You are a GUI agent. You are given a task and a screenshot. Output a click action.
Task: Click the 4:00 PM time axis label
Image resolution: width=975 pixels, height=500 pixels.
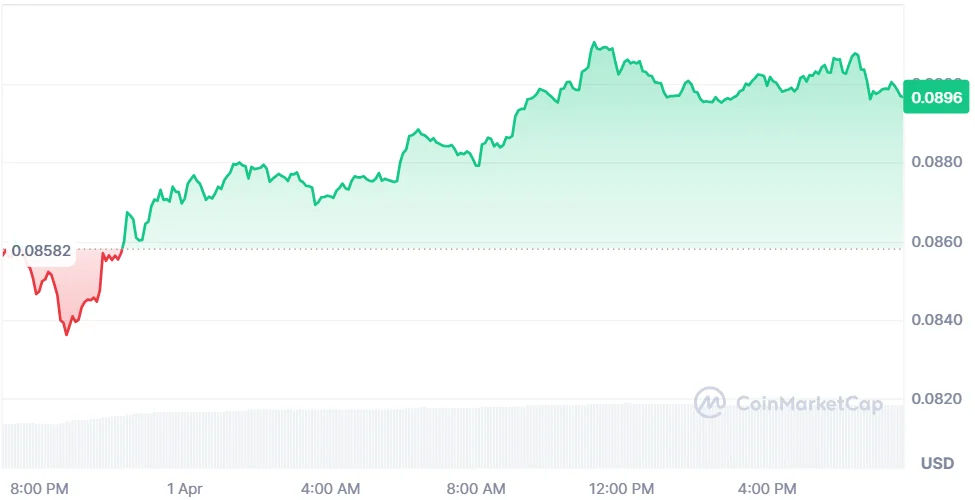point(767,489)
